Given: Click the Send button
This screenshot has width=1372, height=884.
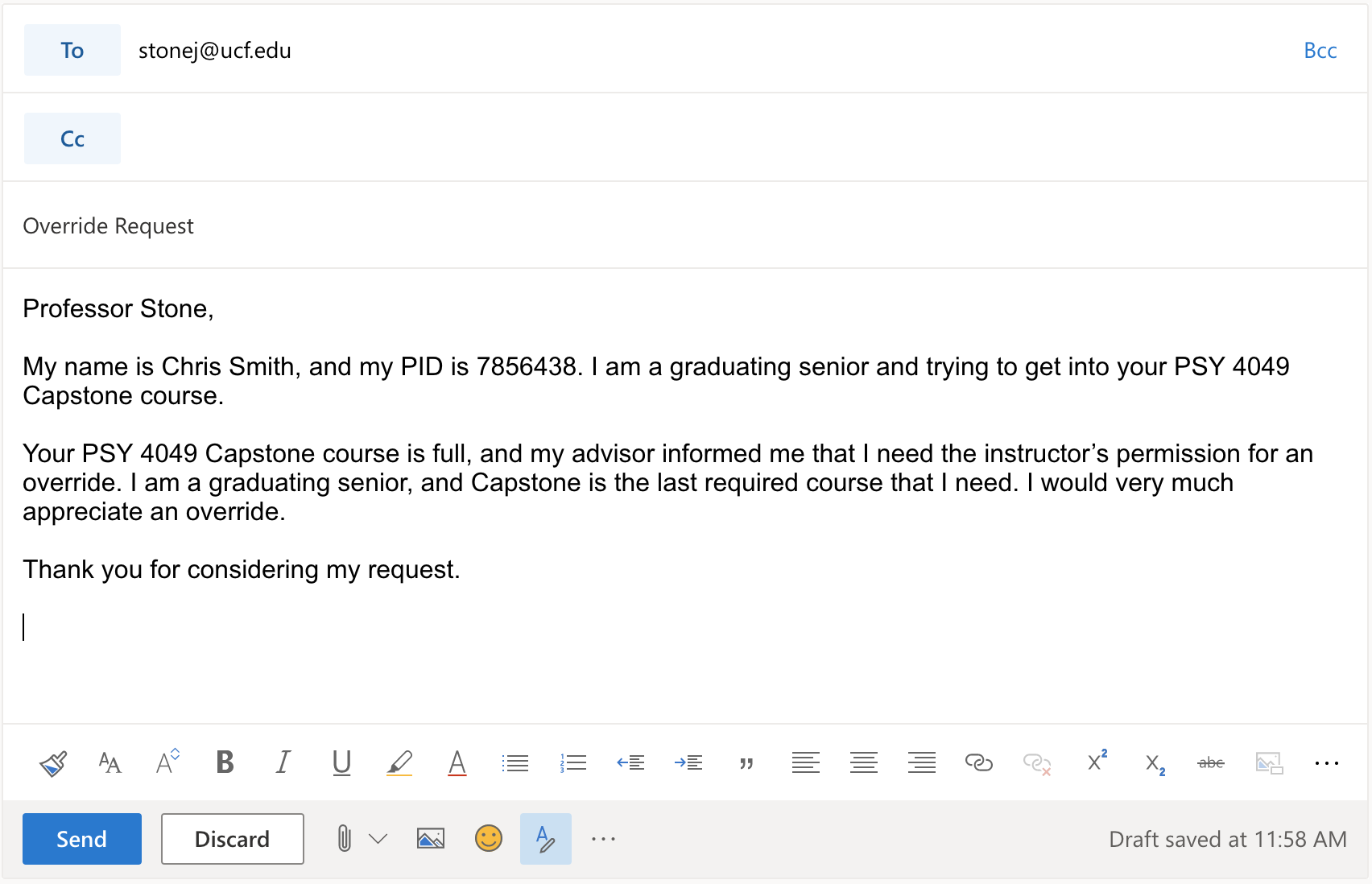Looking at the screenshot, I should click(x=82, y=839).
